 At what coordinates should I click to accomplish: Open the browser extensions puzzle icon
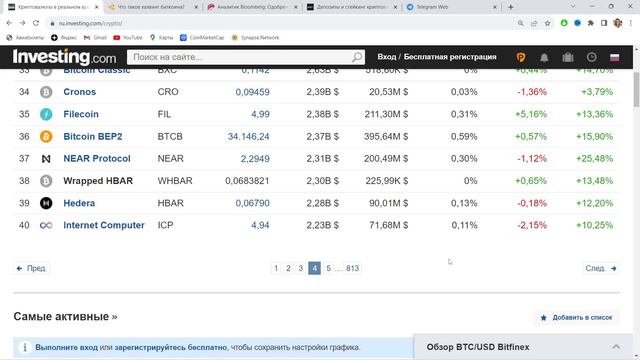click(591, 23)
